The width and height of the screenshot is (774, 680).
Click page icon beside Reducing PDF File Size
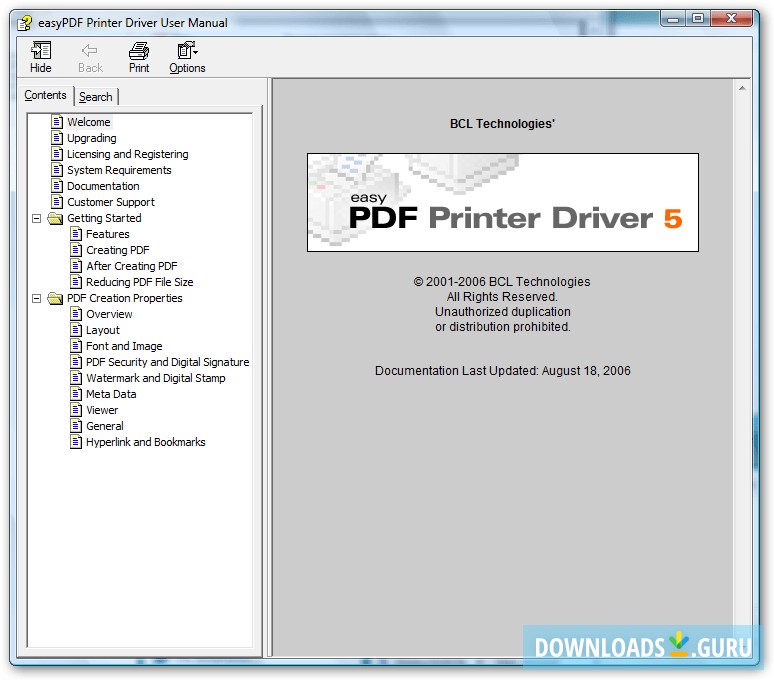tap(76, 282)
